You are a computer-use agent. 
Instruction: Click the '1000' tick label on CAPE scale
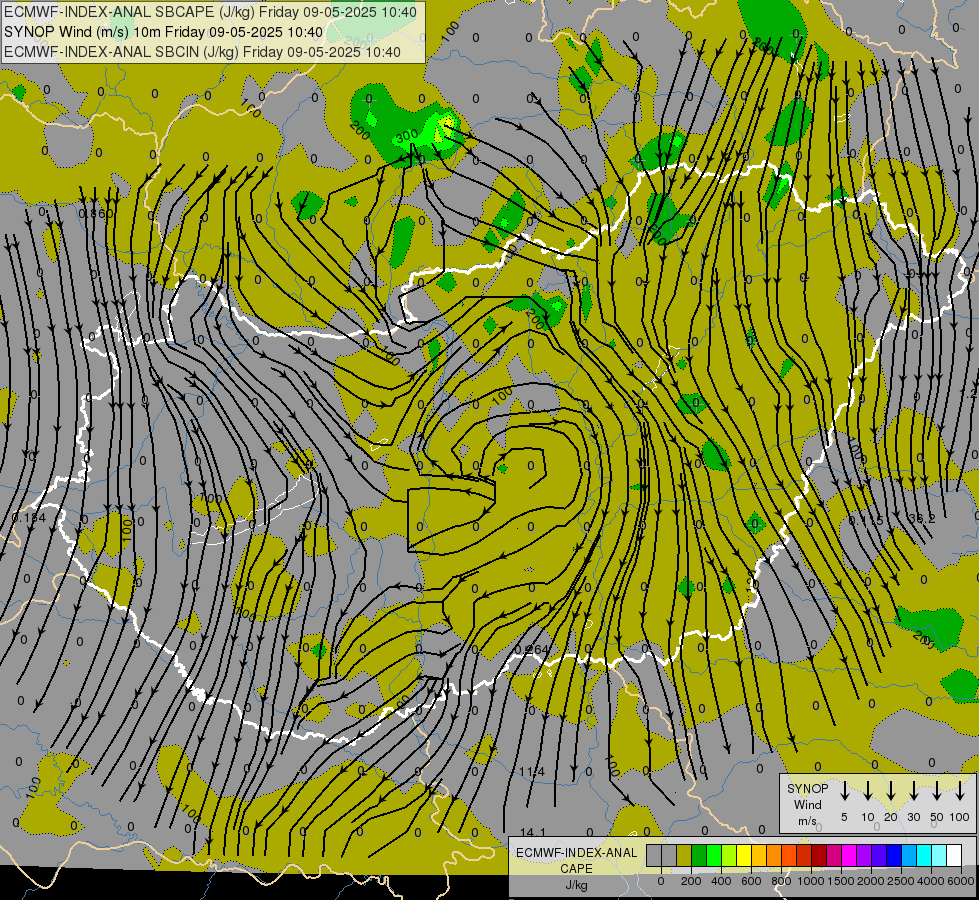click(x=811, y=881)
